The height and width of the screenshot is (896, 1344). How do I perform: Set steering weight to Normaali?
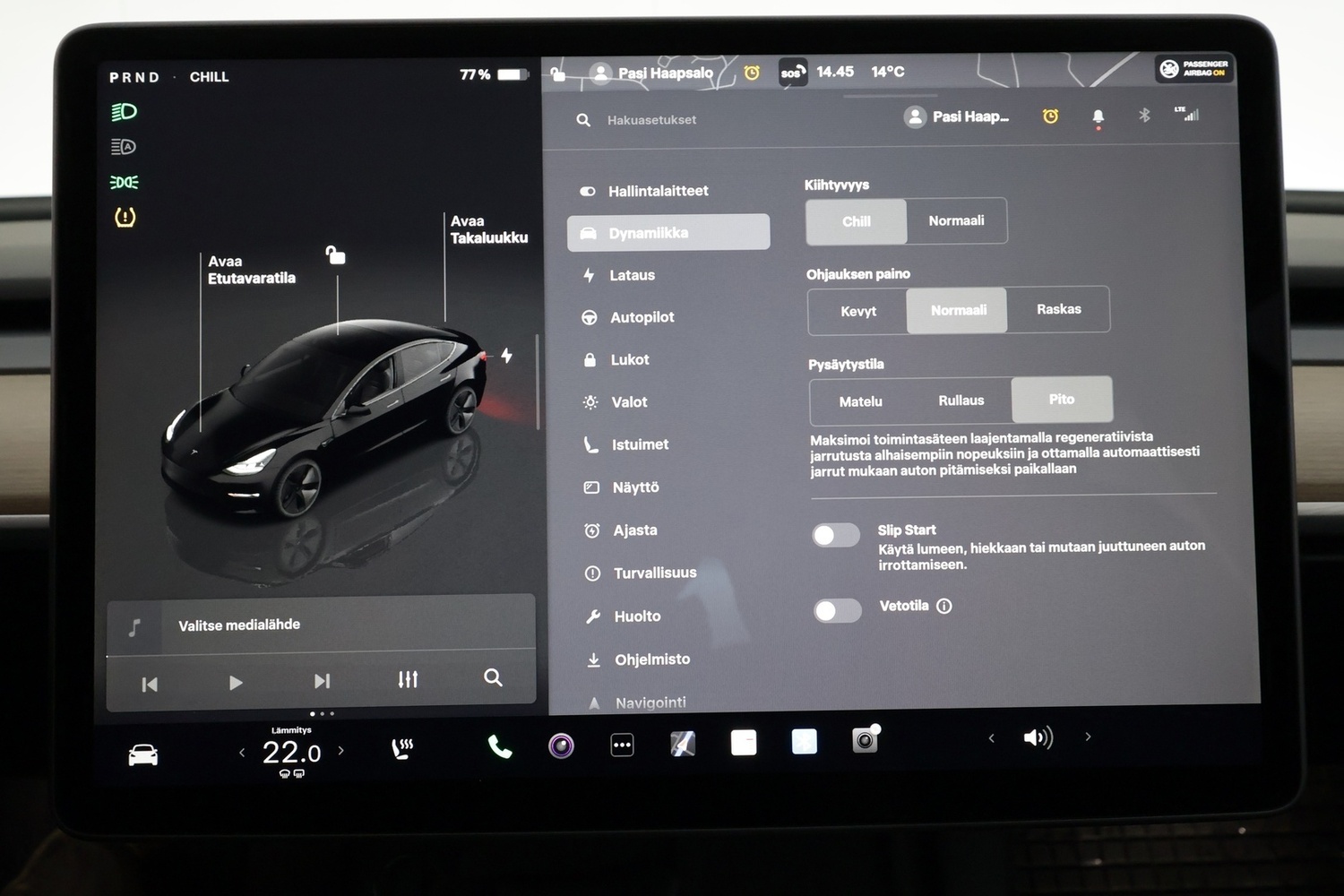(x=958, y=310)
